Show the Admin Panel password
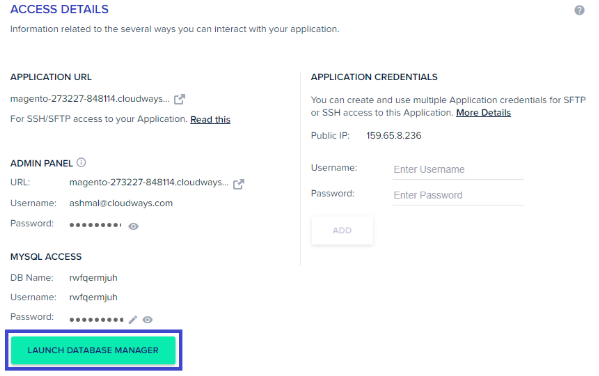The width and height of the screenshot is (599, 376). (133, 227)
